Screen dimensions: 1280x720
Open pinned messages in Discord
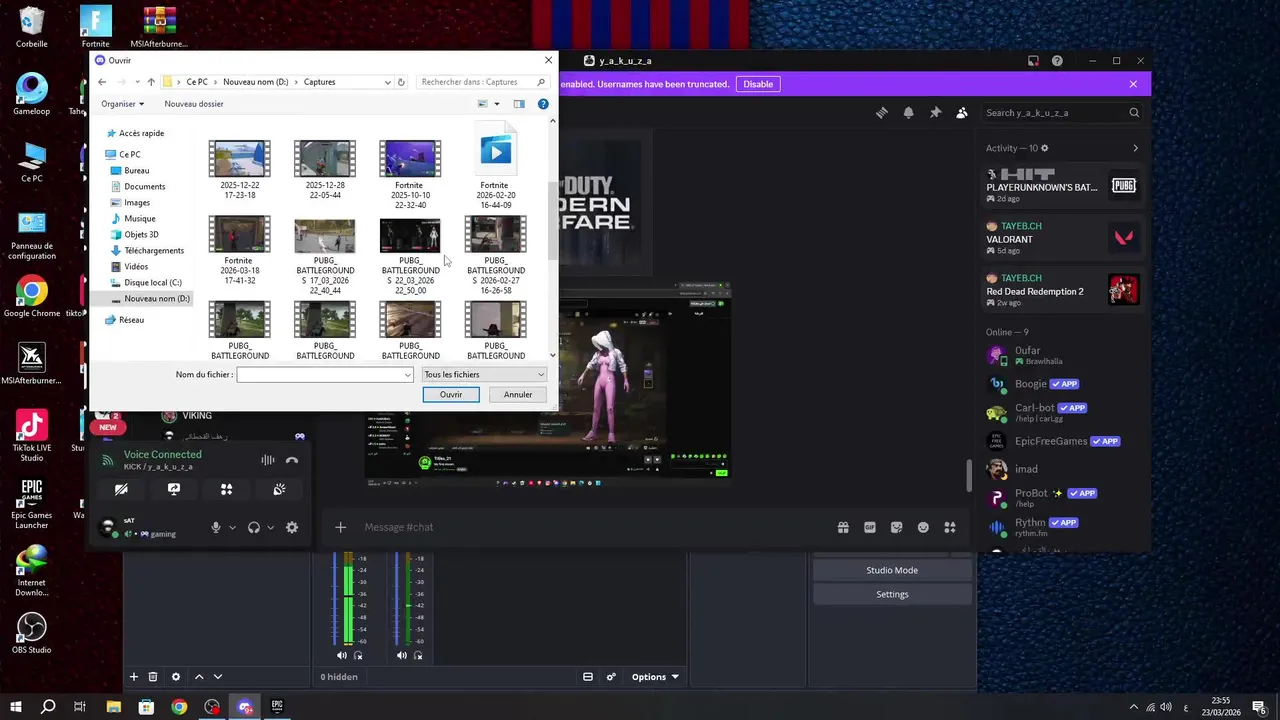point(935,113)
